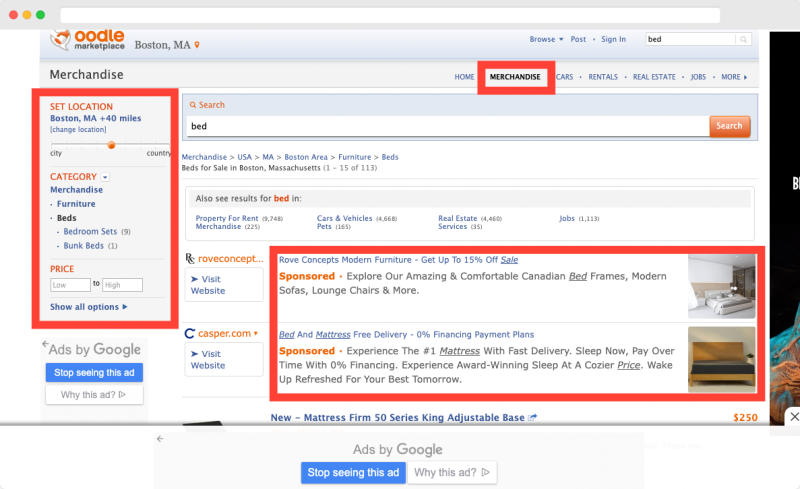
Task: Click the Beds breadcrumb link
Action: (x=390, y=157)
